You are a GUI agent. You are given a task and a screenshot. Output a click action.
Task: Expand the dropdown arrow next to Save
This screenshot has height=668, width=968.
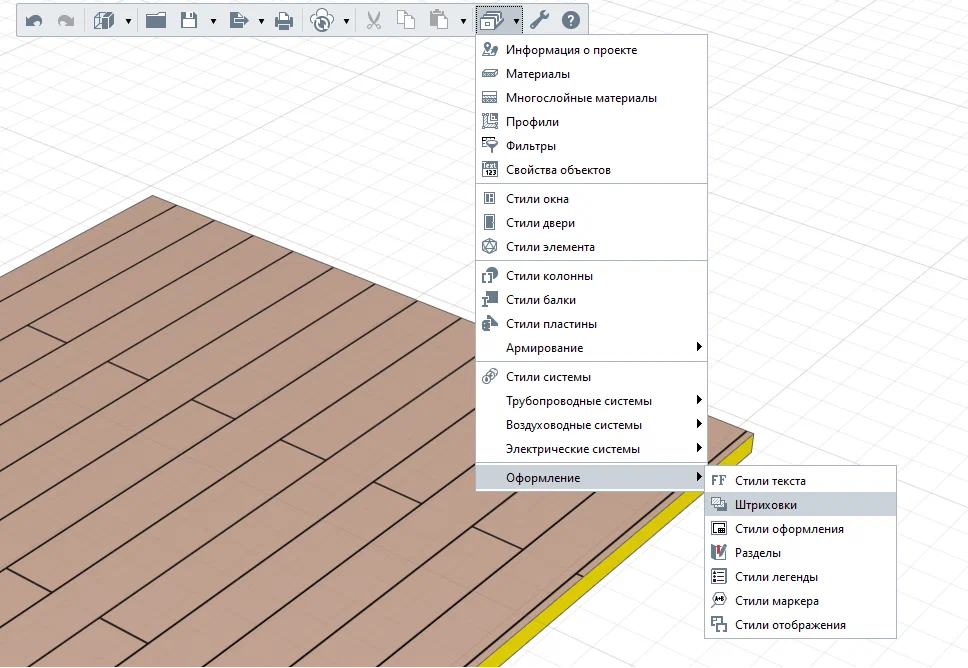click(x=213, y=20)
